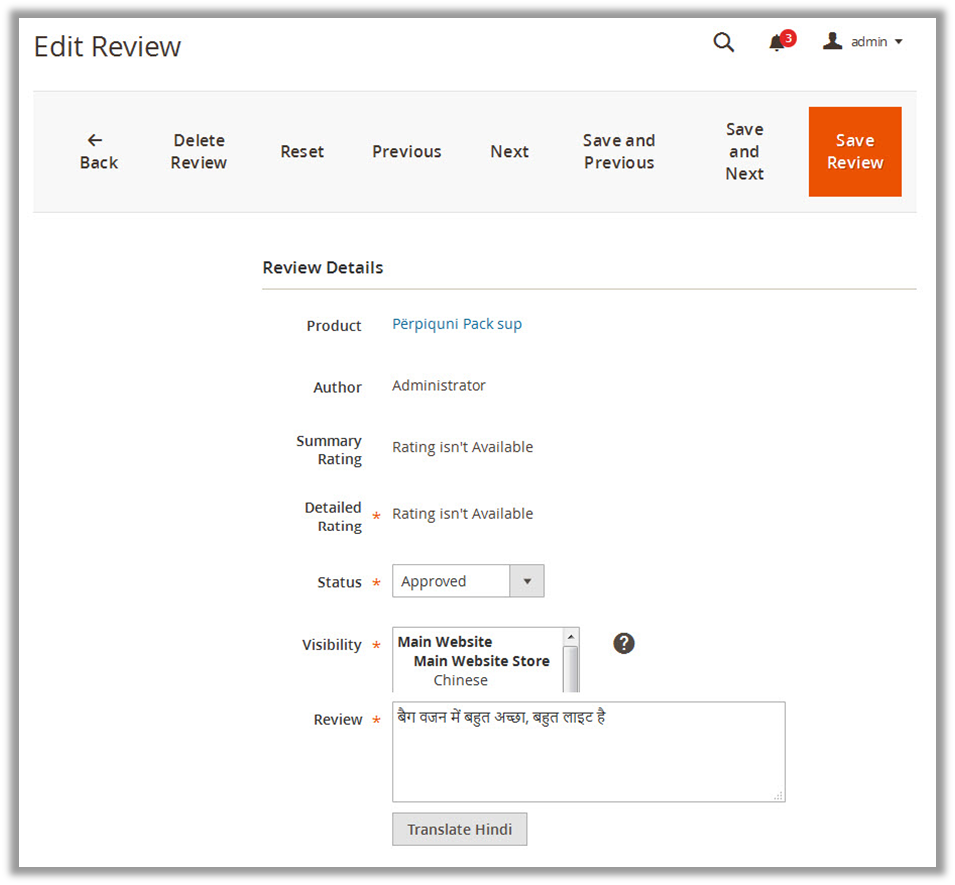Image resolution: width=955 pixels, height=885 pixels.
Task: Click the admin user avatar icon
Action: (832, 41)
